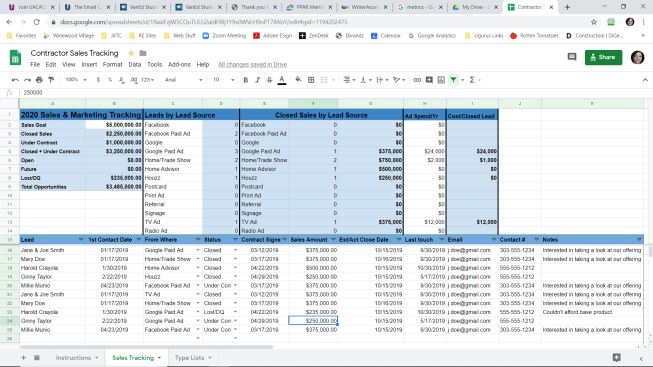Toggle bold formatting
Viewport: 653px width, 367px height.
coord(246,80)
